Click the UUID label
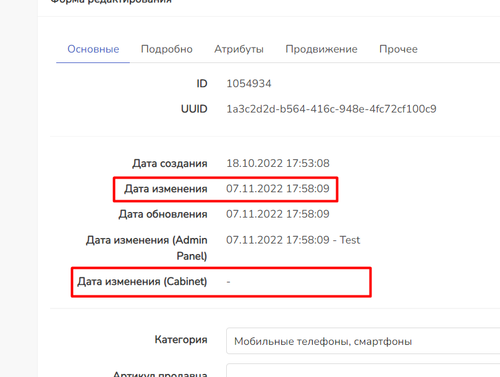 (x=194, y=109)
